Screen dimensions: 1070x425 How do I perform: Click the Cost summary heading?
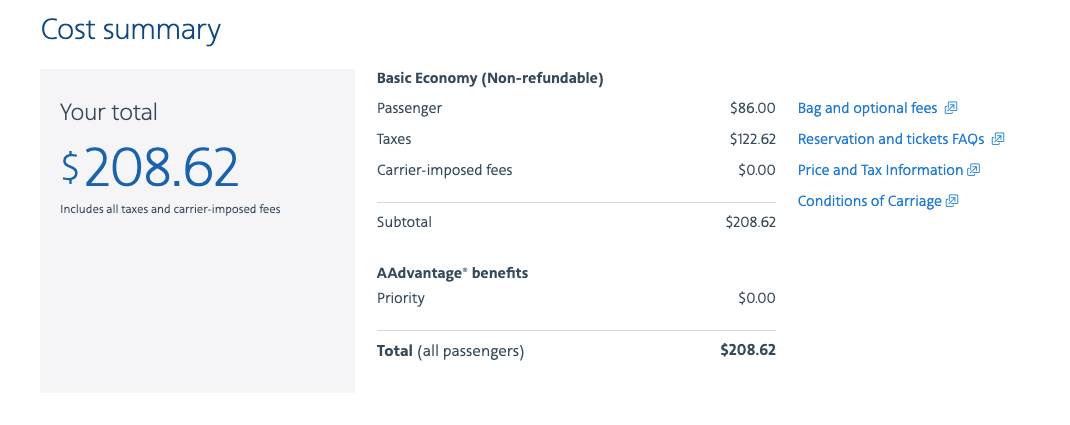tap(130, 30)
